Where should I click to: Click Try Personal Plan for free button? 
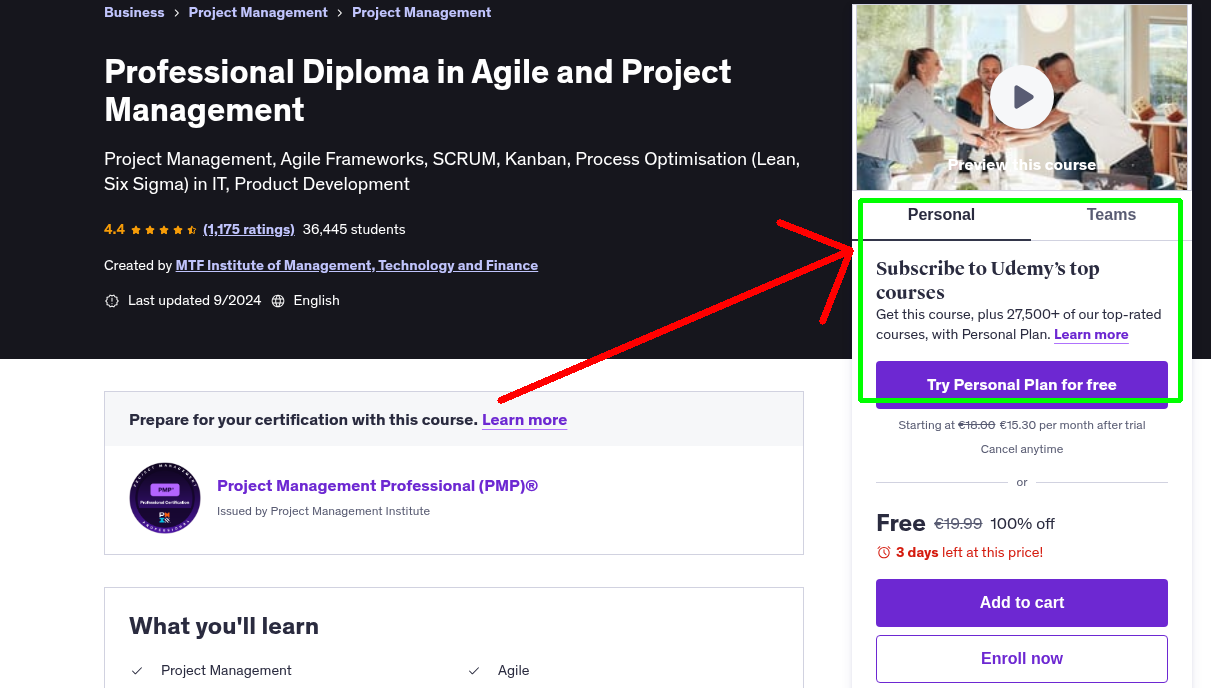(1022, 385)
